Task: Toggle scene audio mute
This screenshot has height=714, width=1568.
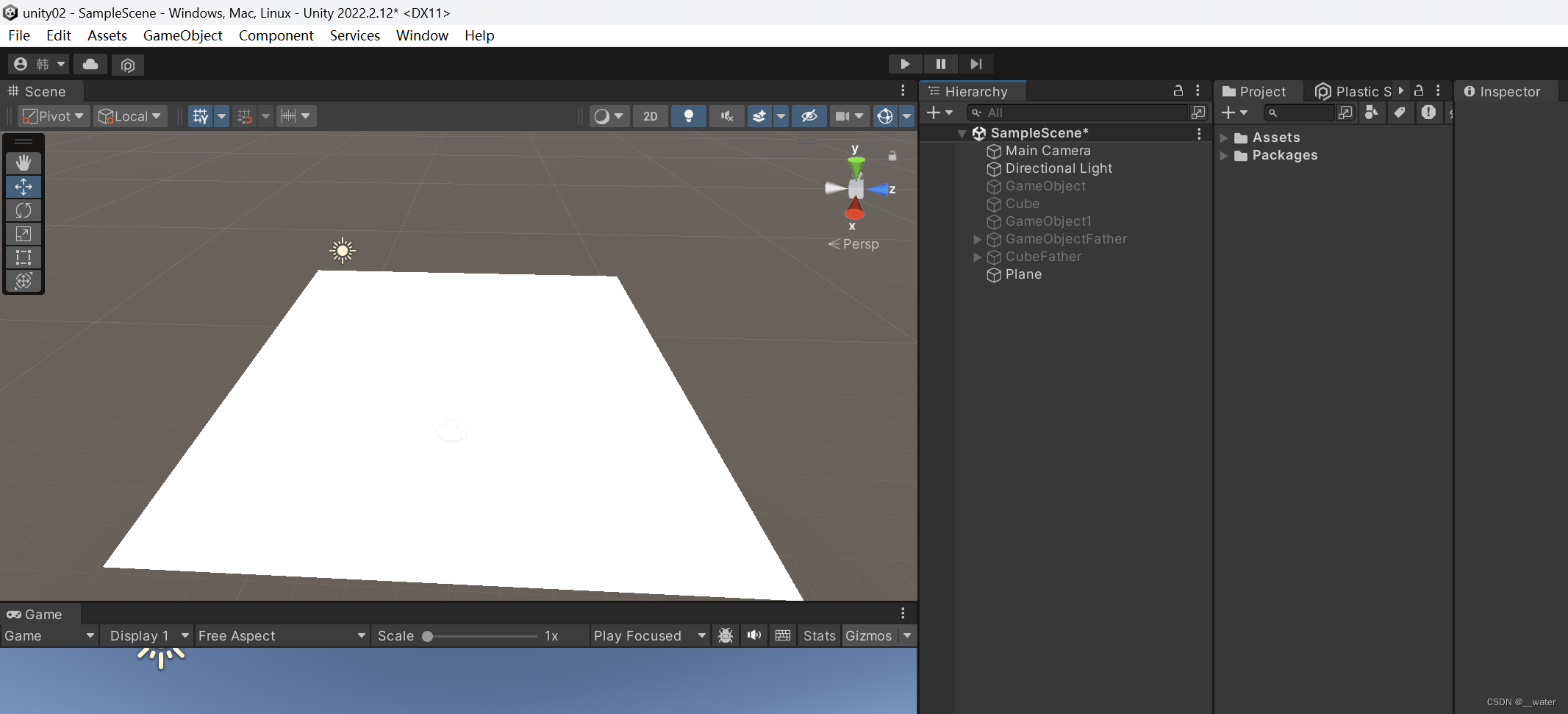Action: point(727,116)
